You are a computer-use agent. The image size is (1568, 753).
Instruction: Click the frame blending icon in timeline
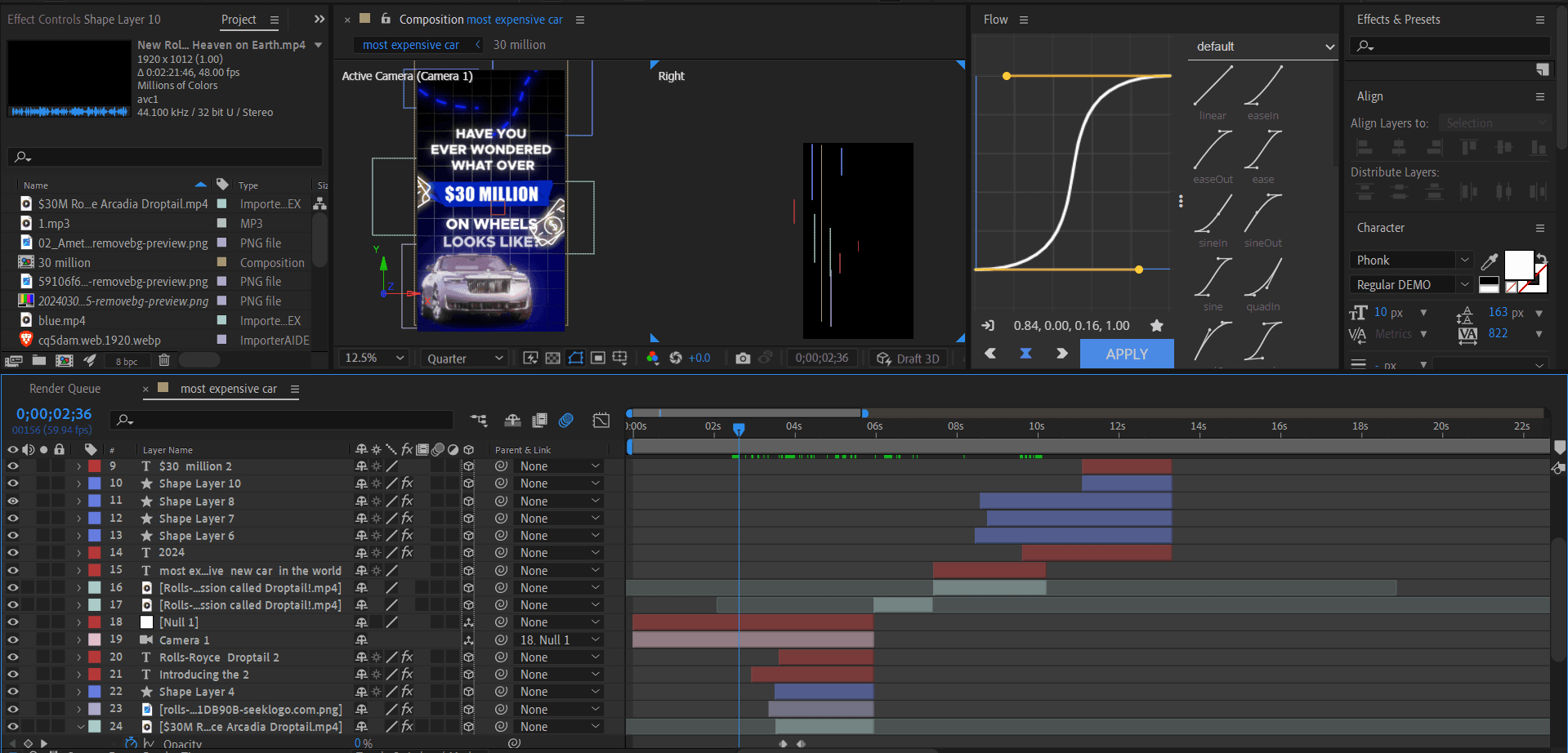pyautogui.click(x=539, y=420)
